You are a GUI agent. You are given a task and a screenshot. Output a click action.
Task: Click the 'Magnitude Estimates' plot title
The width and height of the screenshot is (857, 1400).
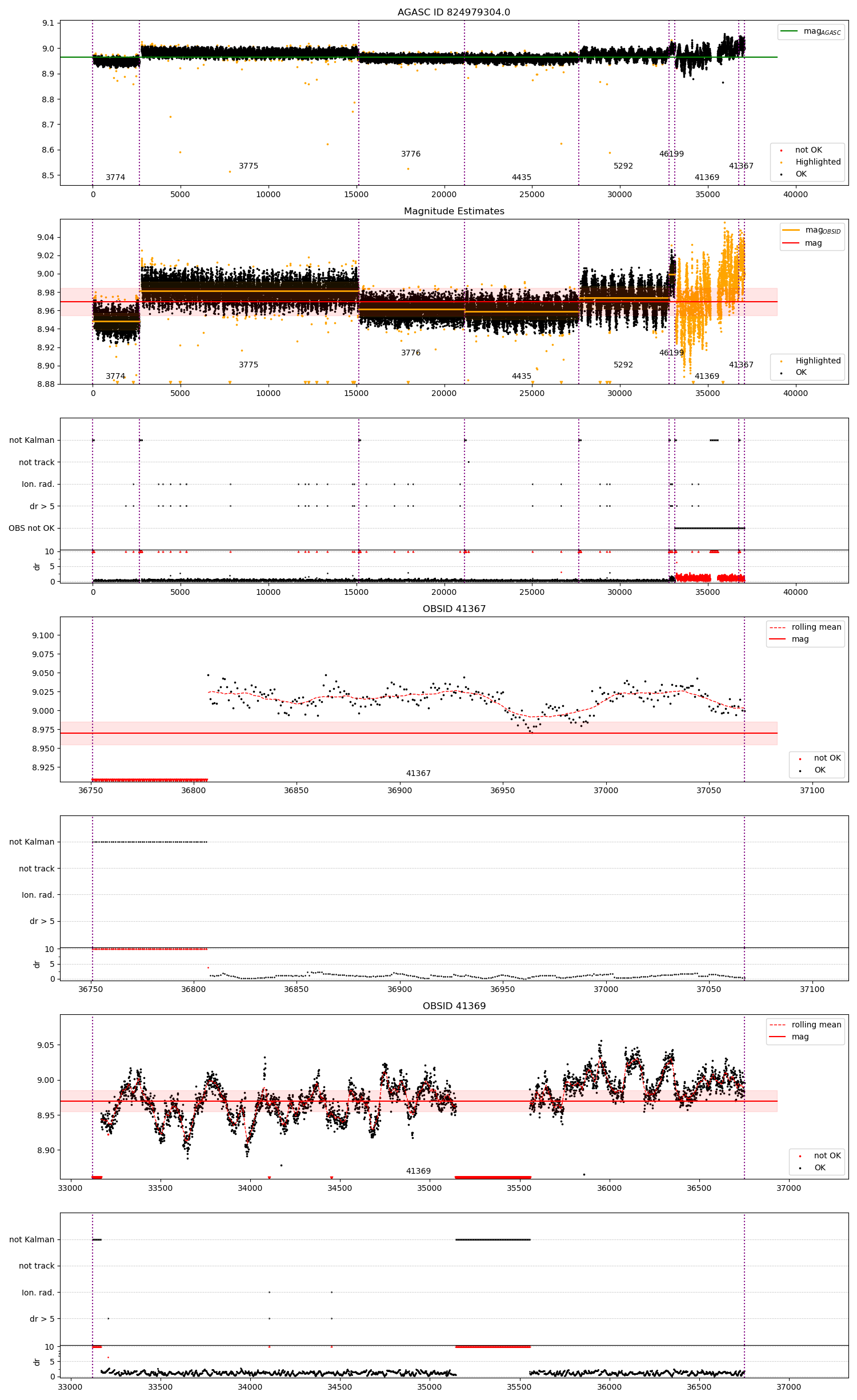454,211
